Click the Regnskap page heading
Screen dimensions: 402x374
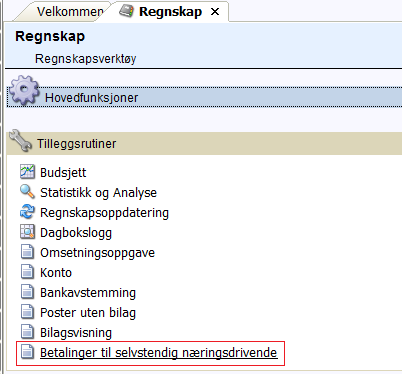[x=50, y=36]
